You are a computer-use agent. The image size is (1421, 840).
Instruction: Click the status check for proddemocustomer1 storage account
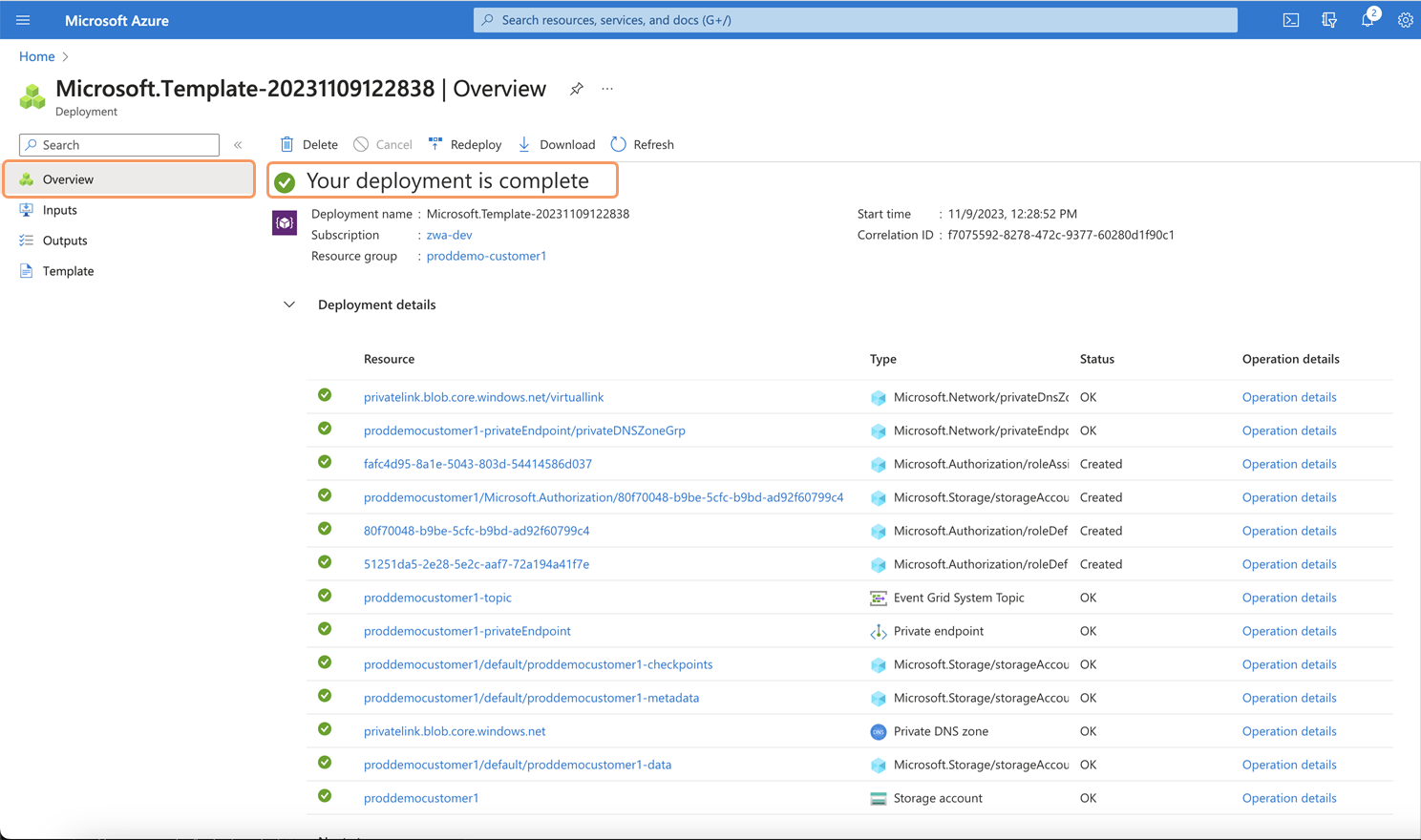click(325, 796)
